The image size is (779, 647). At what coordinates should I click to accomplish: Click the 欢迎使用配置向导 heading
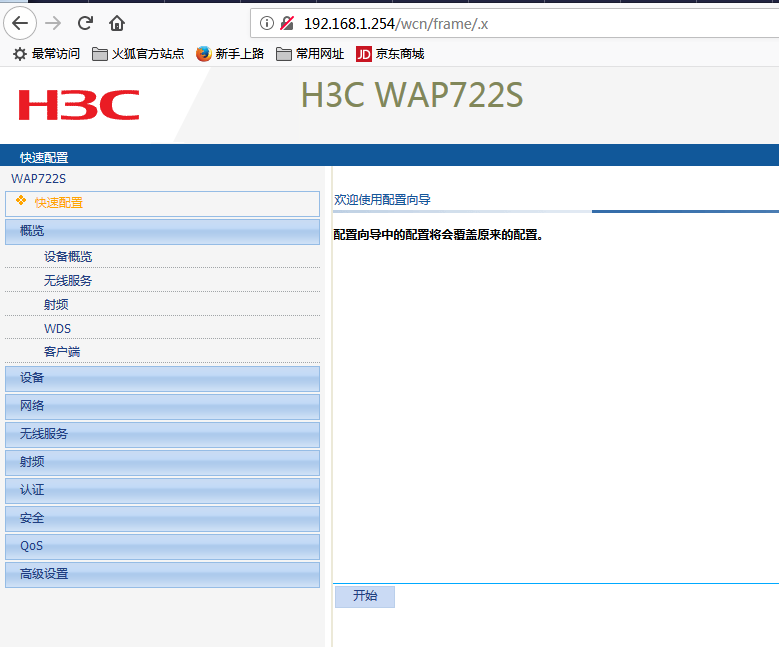click(383, 200)
